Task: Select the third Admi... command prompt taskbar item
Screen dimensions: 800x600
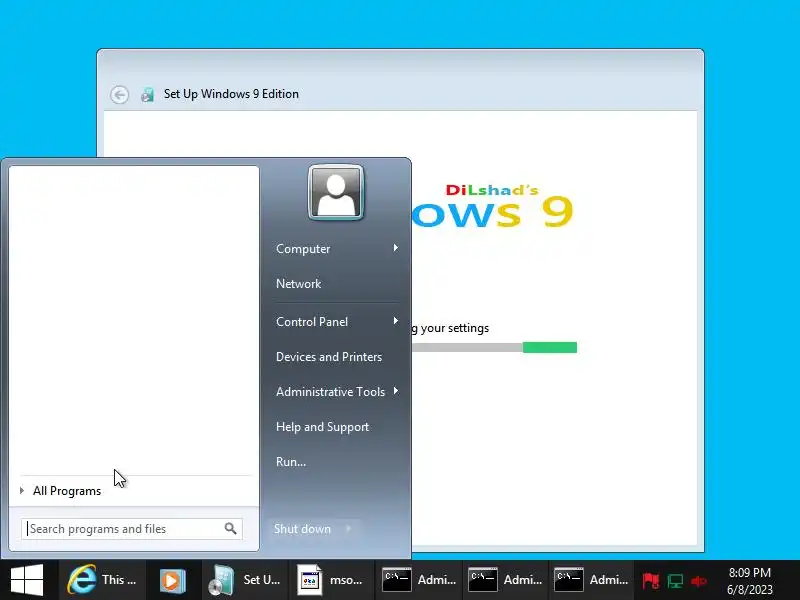Action: click(x=591, y=580)
